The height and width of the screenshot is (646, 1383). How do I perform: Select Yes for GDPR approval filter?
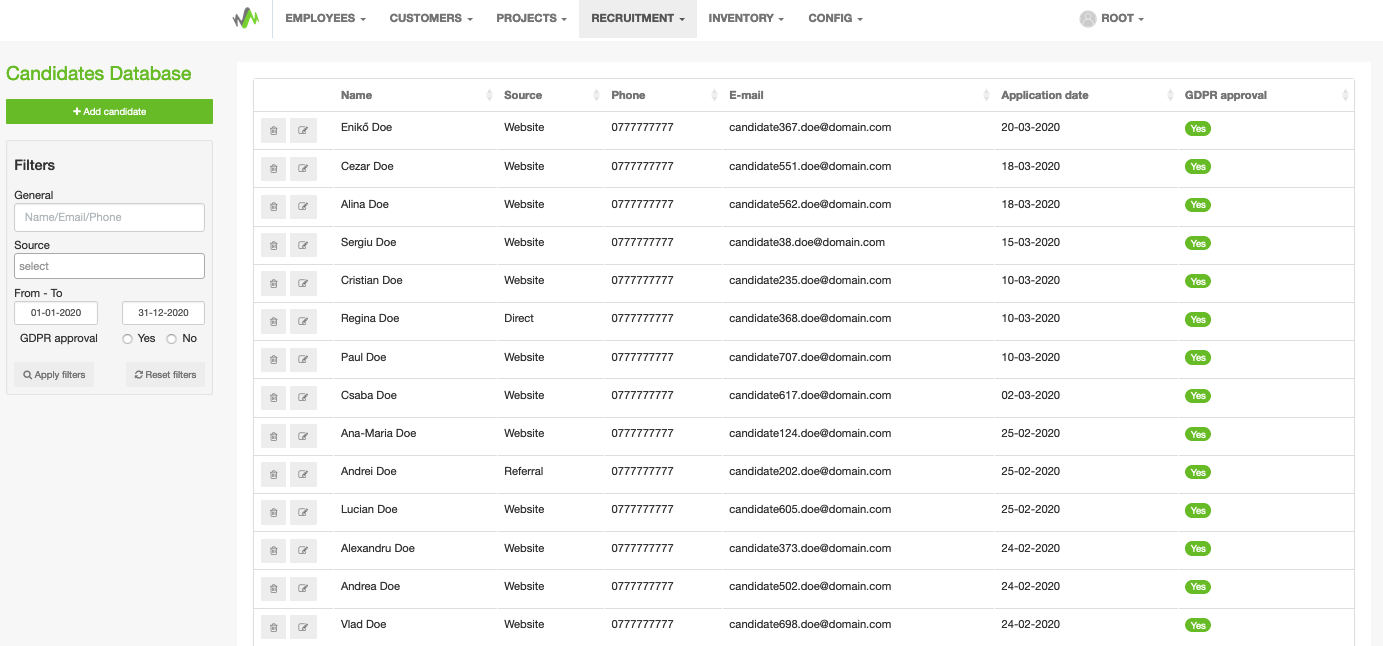[x=128, y=339]
